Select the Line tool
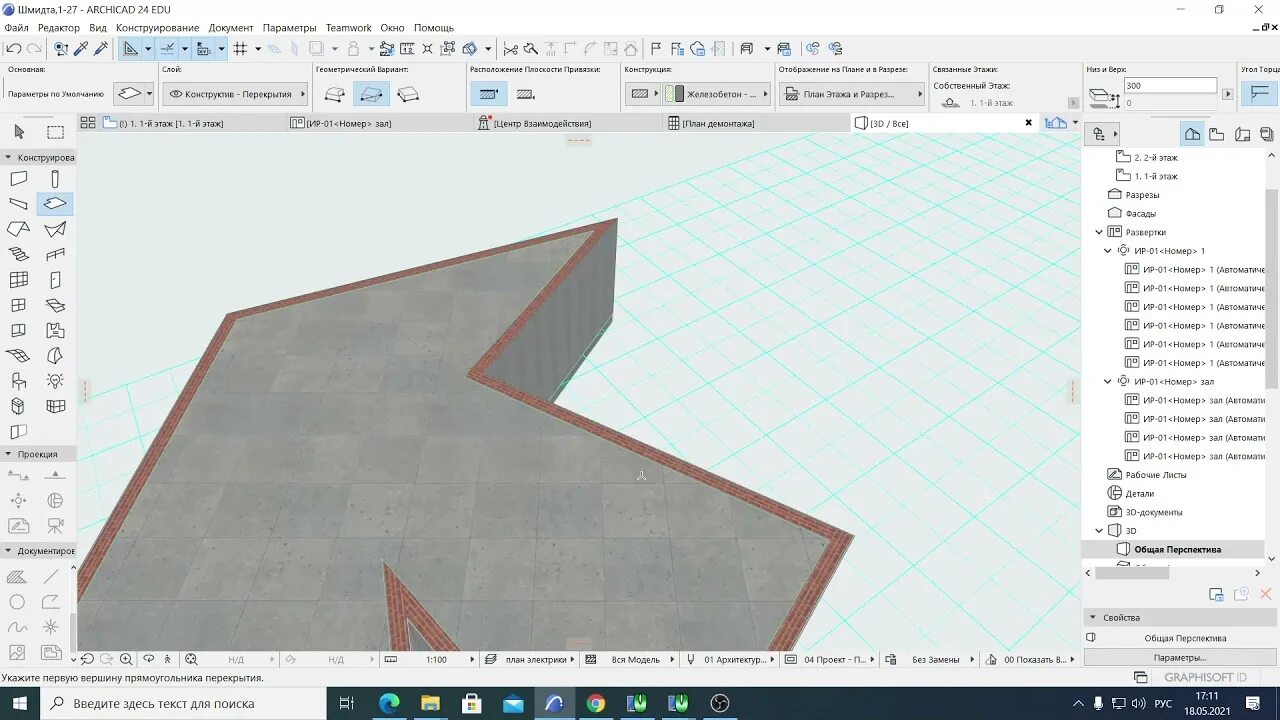1280x720 pixels. pyautogui.click(x=51, y=577)
